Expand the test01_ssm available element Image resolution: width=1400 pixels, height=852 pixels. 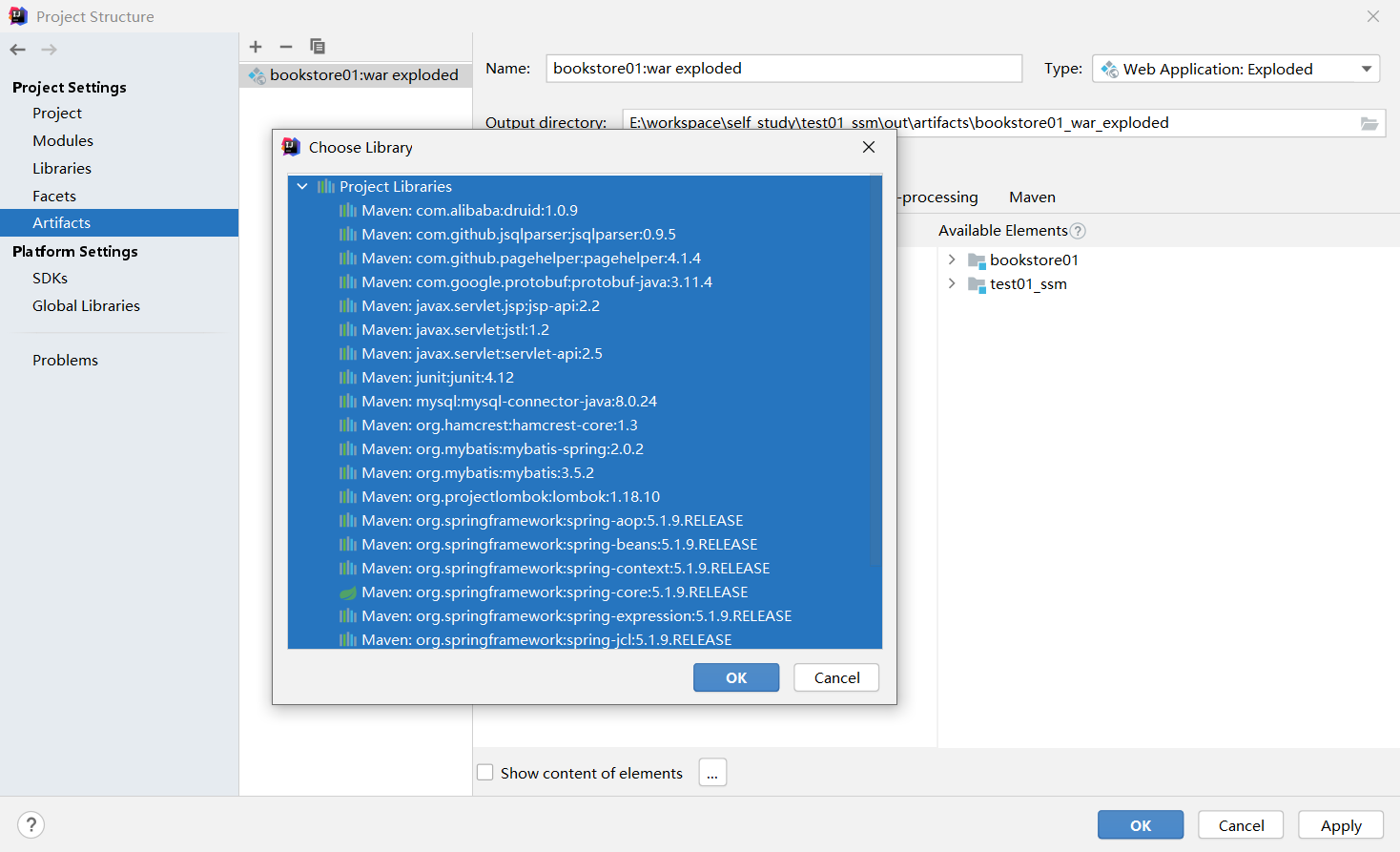click(x=952, y=283)
